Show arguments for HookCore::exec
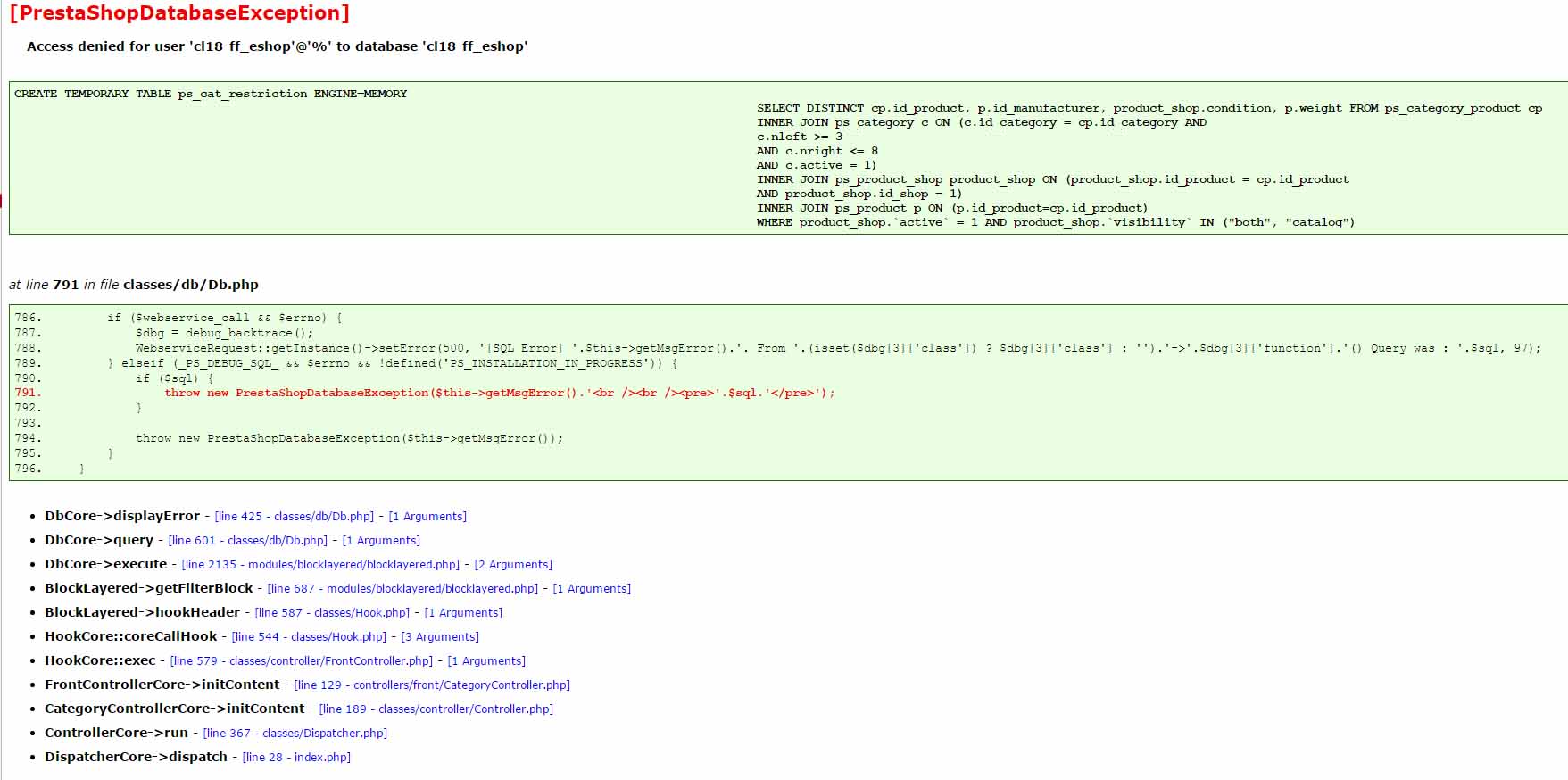This screenshot has height=780, width=1568. click(486, 661)
